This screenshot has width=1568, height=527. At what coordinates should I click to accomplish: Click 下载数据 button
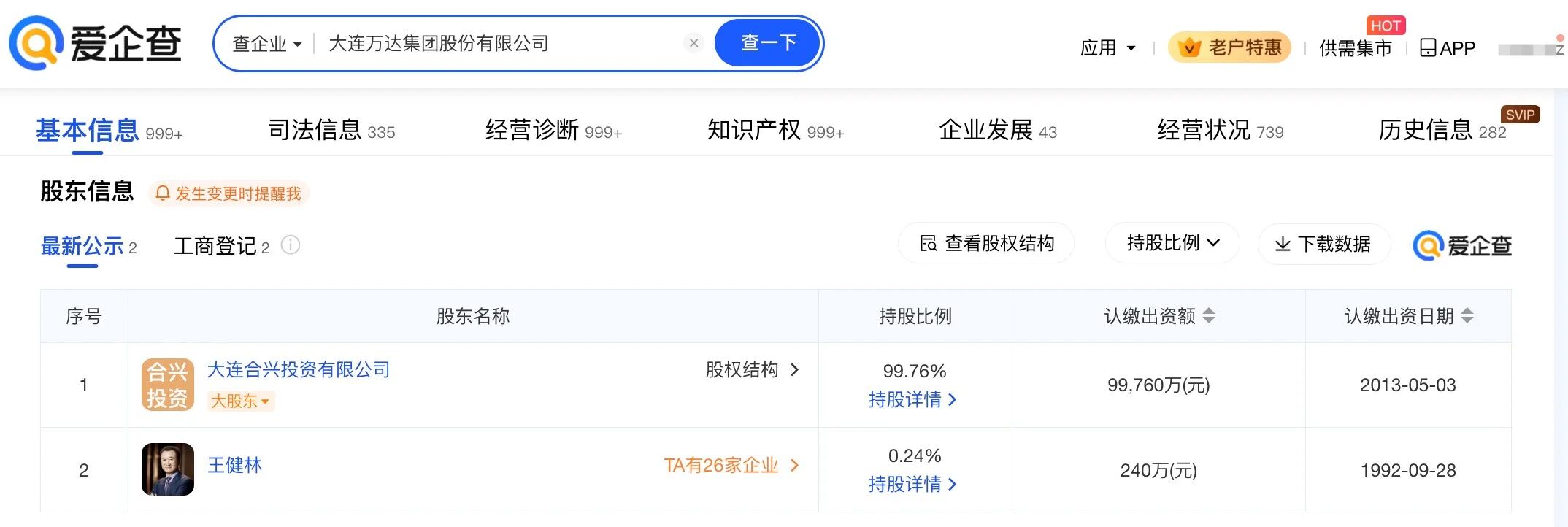click(1323, 244)
